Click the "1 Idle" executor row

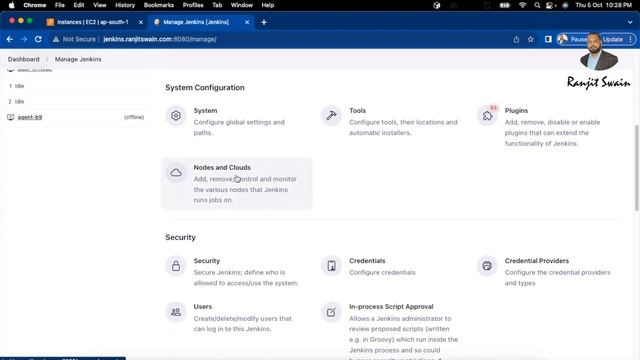click(x=76, y=86)
